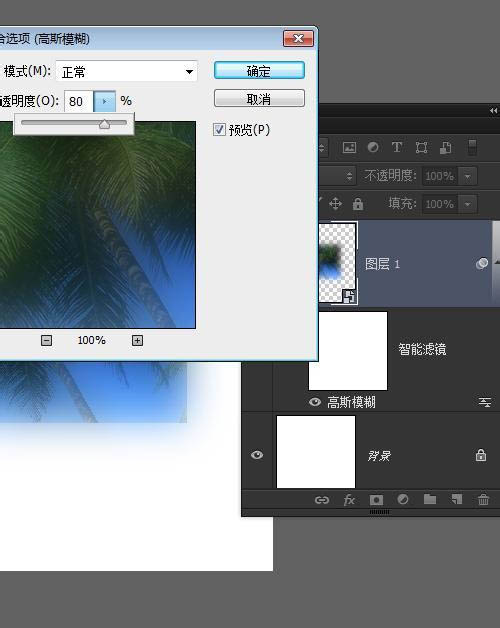The height and width of the screenshot is (628, 500).
Task: Close the blending options dialog
Action: point(298,38)
